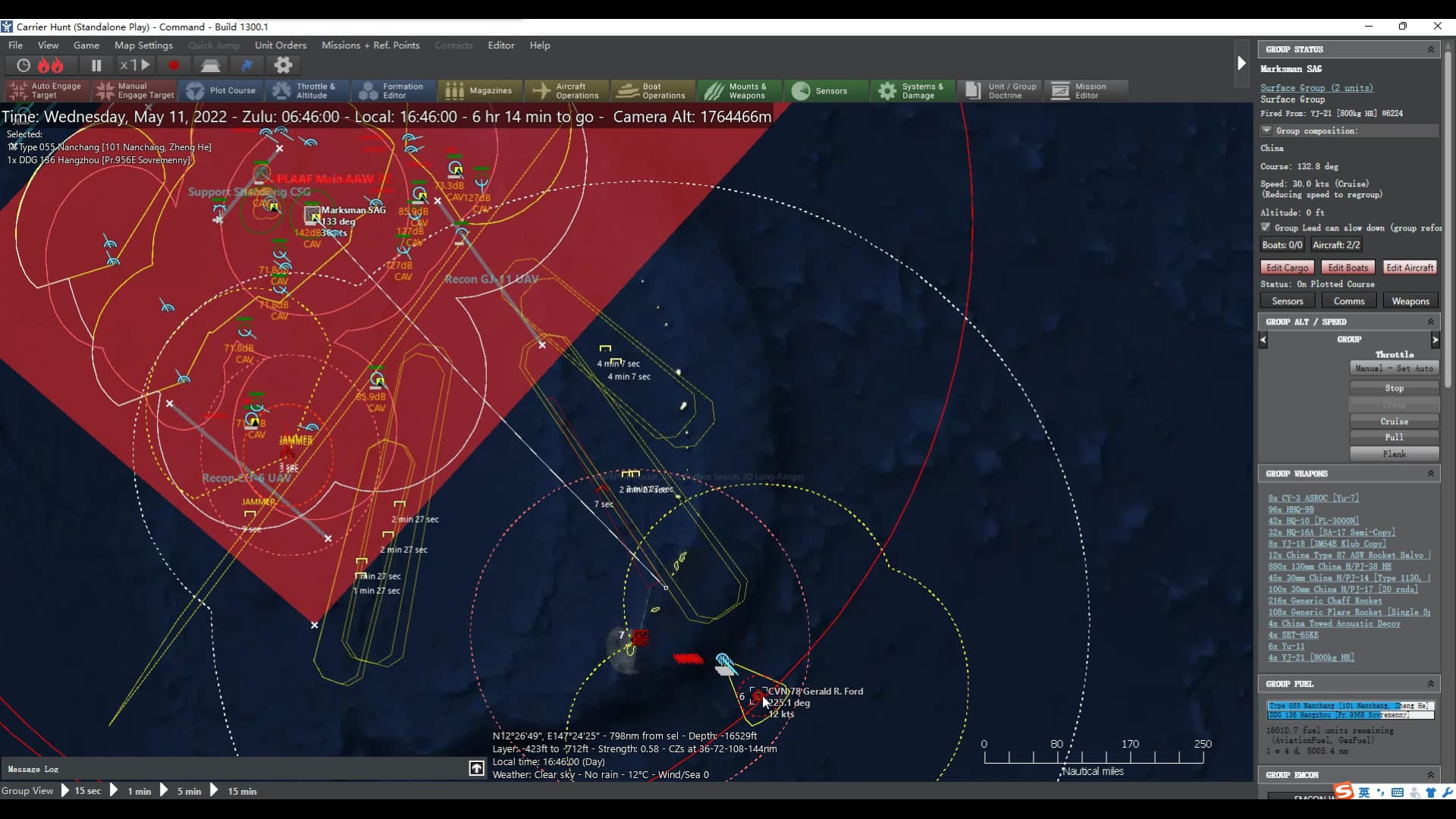The width and height of the screenshot is (1456, 819).
Task: Open Unit / Group Doctrine
Action: coord(999,91)
